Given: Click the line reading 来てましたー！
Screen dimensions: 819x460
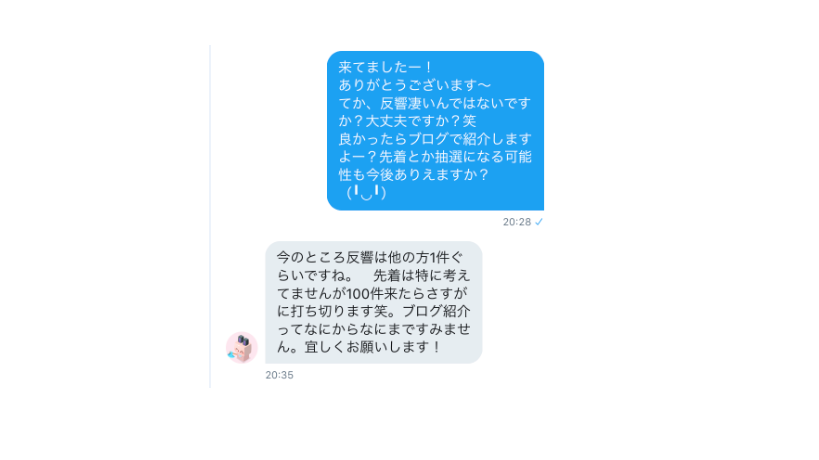Looking at the screenshot, I should (x=386, y=67).
